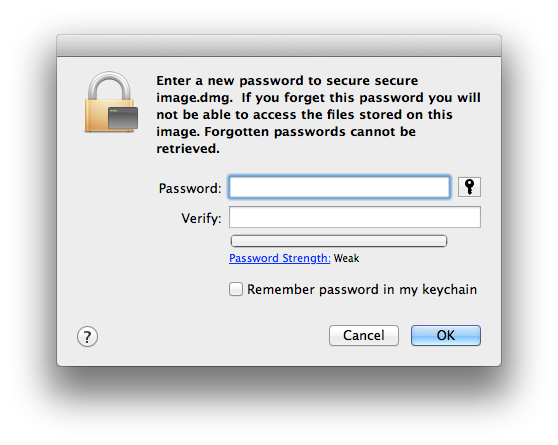This screenshot has width=558, height=445.
Task: Click the bold warning message text
Action: (x=318, y=115)
